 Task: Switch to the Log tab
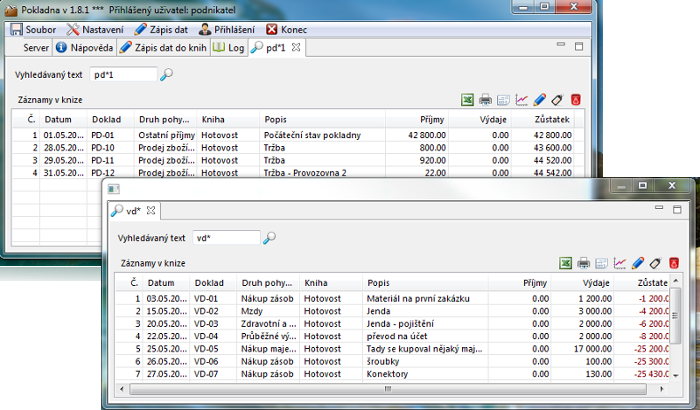[x=228, y=47]
